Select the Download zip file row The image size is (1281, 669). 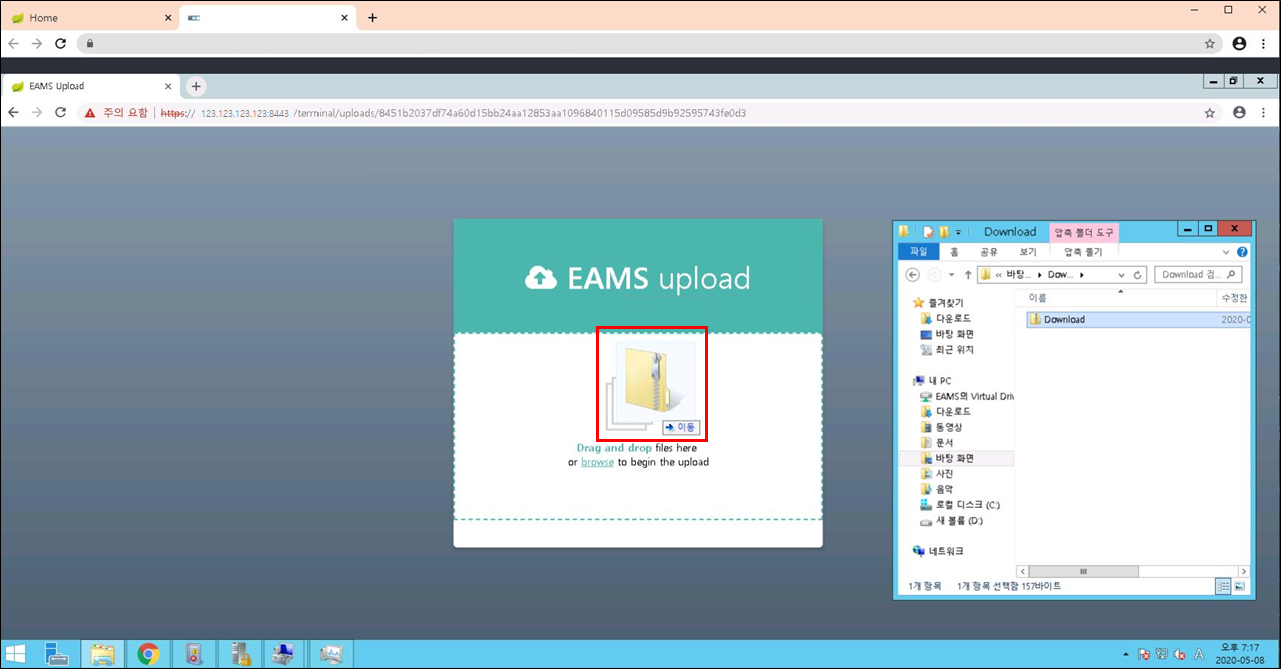(1136, 320)
